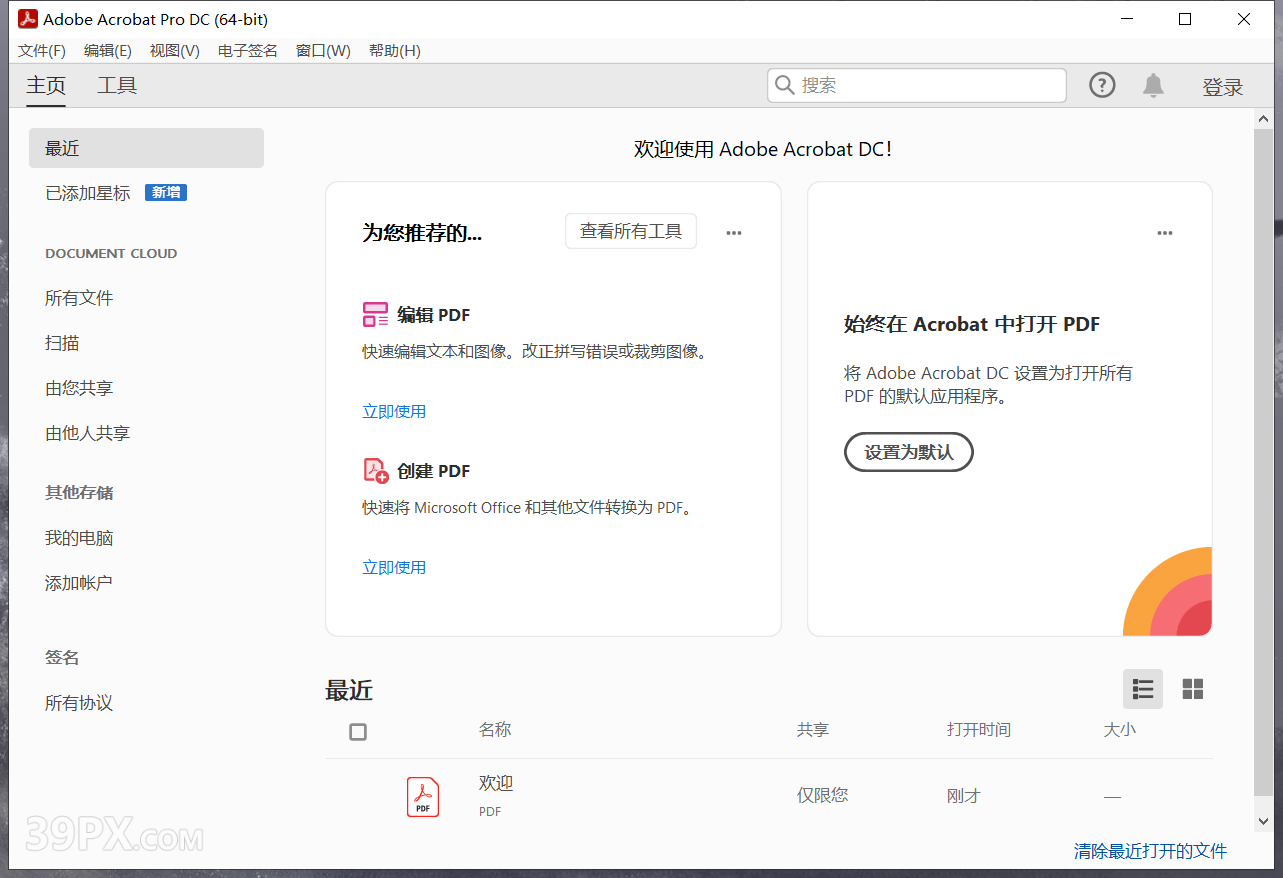Image resolution: width=1283 pixels, height=878 pixels.
Task: Click the 创建 PDF heading
Action: (x=434, y=471)
